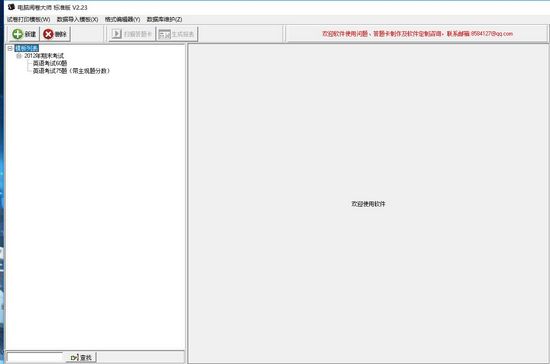
Task: Click the red X 删除 (Delete) button
Action: 55,34
